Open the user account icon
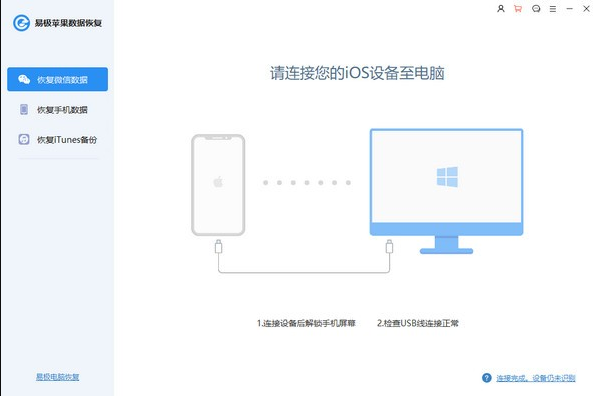This screenshot has height=396, width=601. 501,8
